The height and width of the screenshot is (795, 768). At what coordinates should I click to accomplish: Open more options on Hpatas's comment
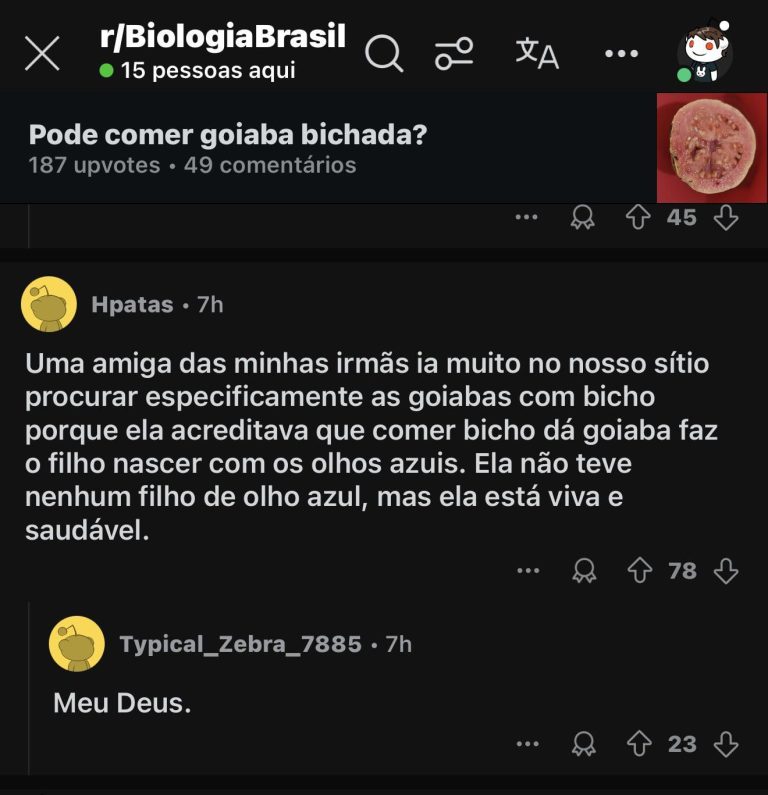click(x=527, y=571)
